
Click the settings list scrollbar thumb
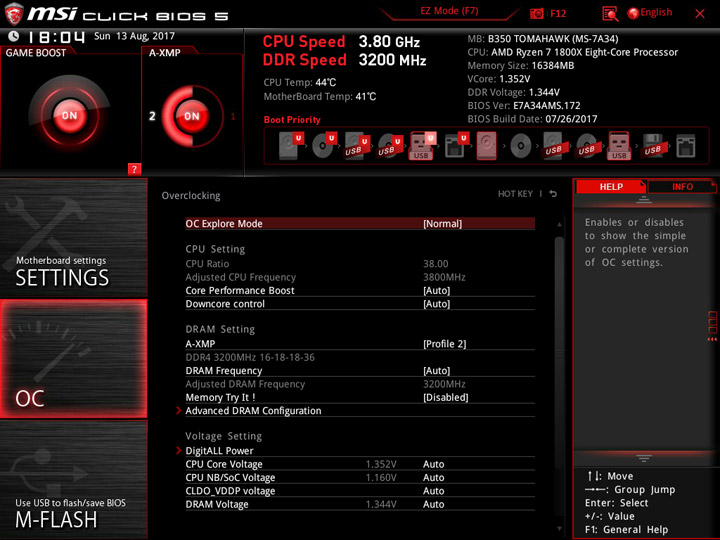559,354
